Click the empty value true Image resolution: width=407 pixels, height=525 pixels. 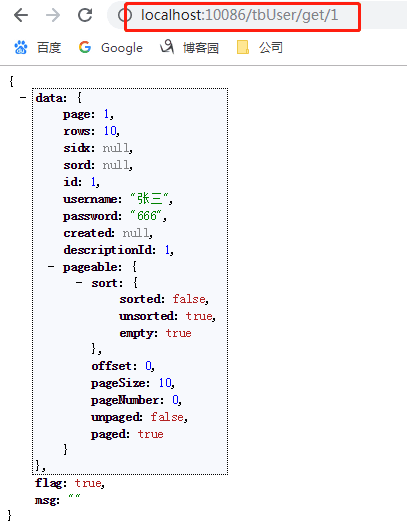pos(178,333)
